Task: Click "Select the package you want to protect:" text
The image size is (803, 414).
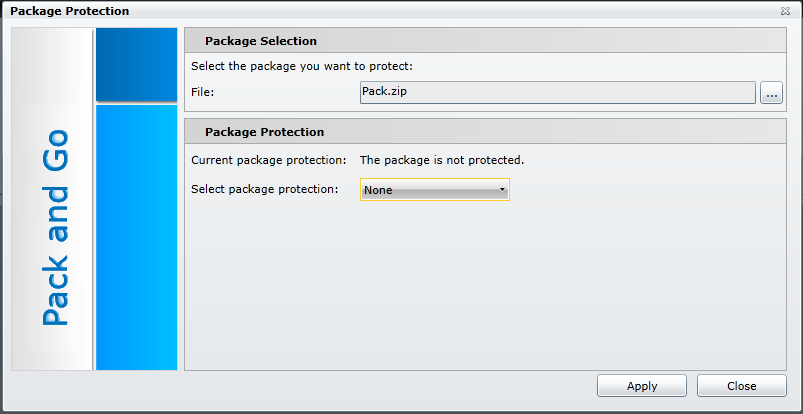Action: [x=302, y=67]
